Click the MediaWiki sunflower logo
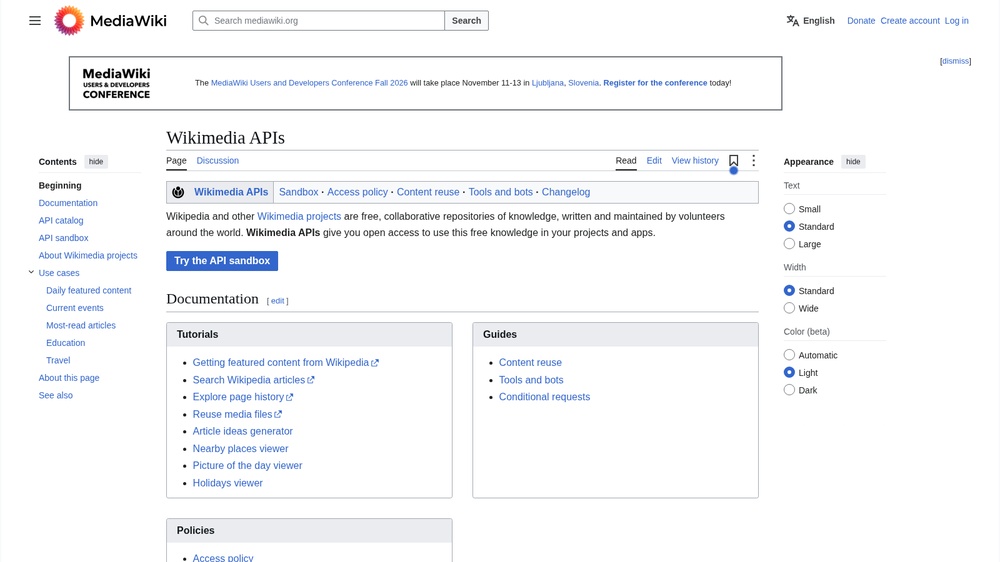1000x562 pixels. tap(69, 20)
